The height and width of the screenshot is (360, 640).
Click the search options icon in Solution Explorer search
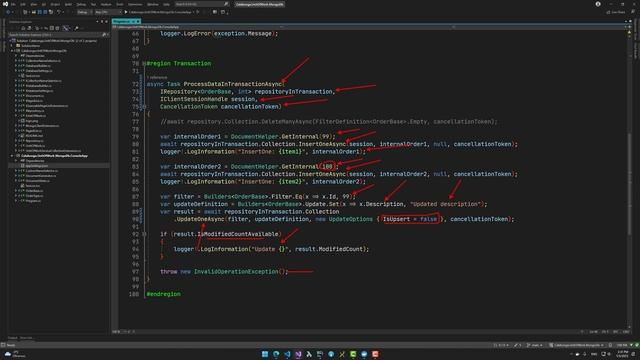tap(105, 35)
